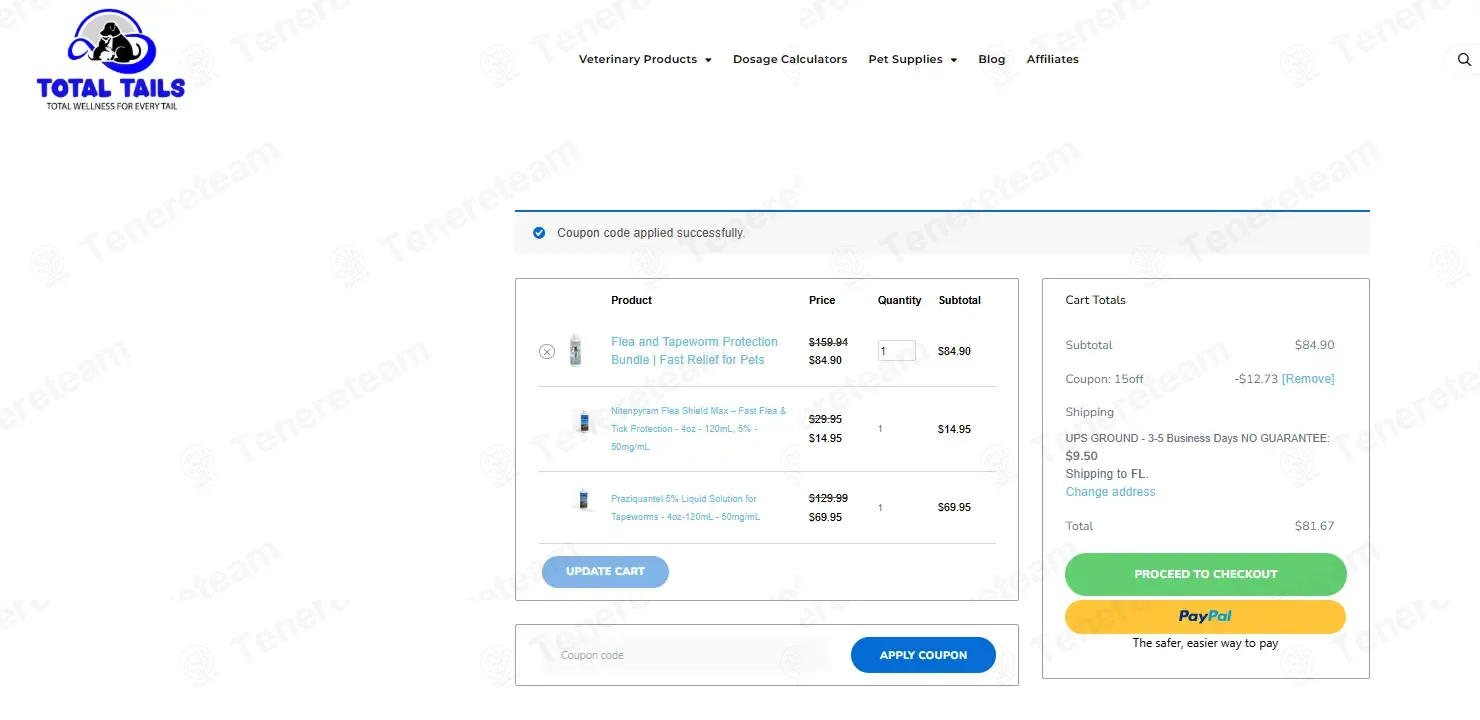This screenshot has height=720, width=1480.
Task: Click the coupon discount amount -$12.73
Action: point(1255,379)
